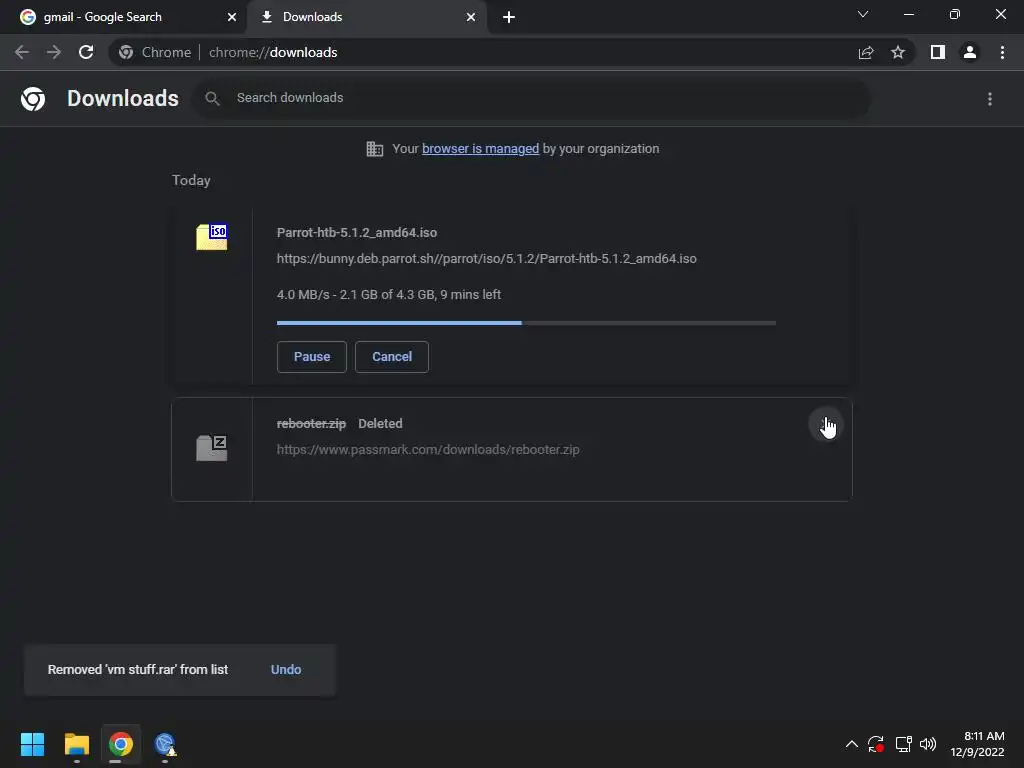The image size is (1024, 768).
Task: Open the Windows Start menu
Action: [32, 744]
